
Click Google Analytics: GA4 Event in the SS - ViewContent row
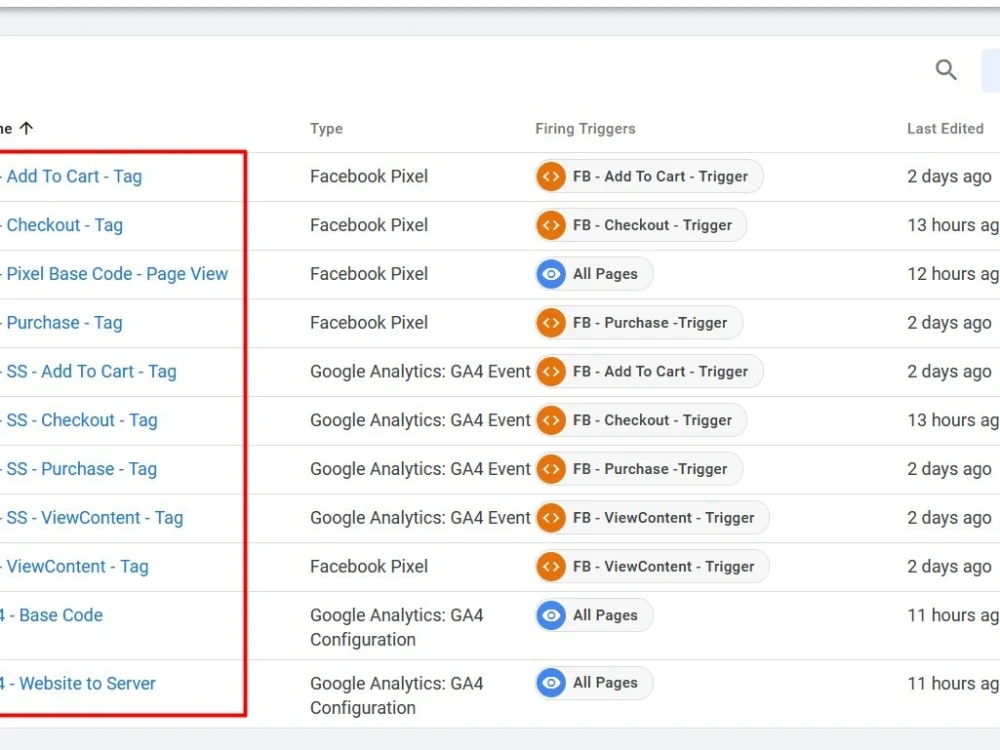(420, 518)
